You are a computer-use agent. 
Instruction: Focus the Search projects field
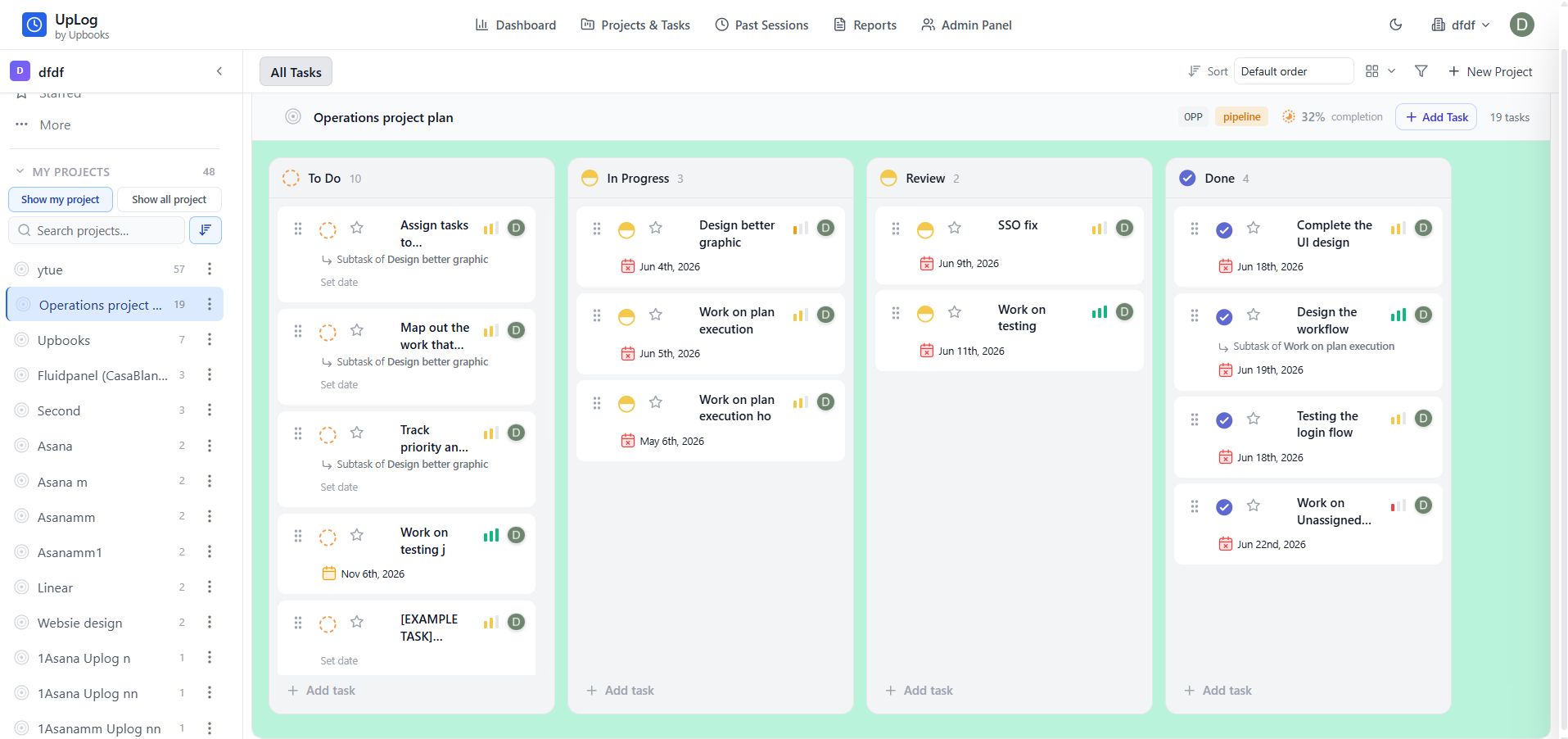coord(97,230)
